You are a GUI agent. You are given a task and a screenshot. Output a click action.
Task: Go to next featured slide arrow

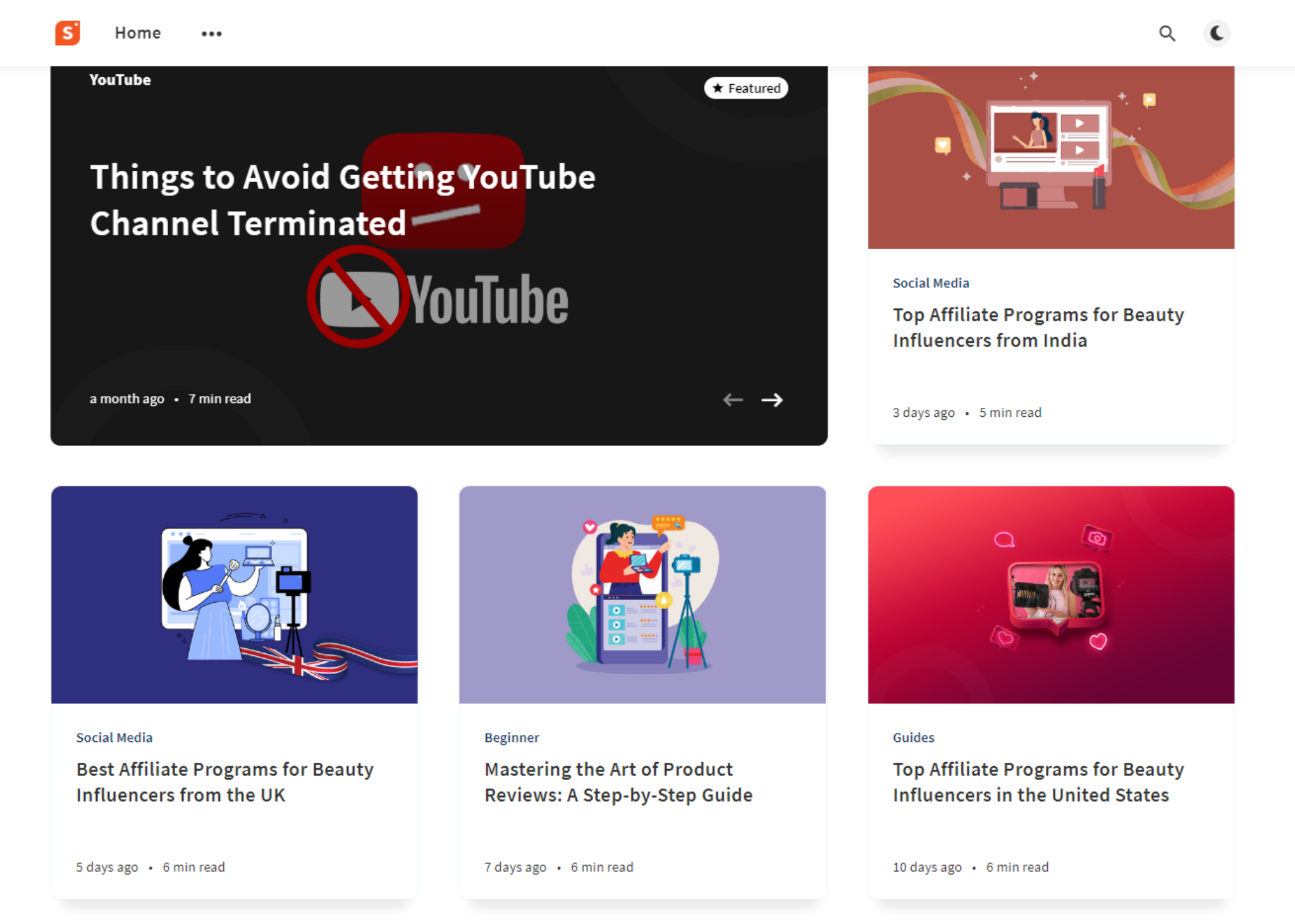coord(772,400)
